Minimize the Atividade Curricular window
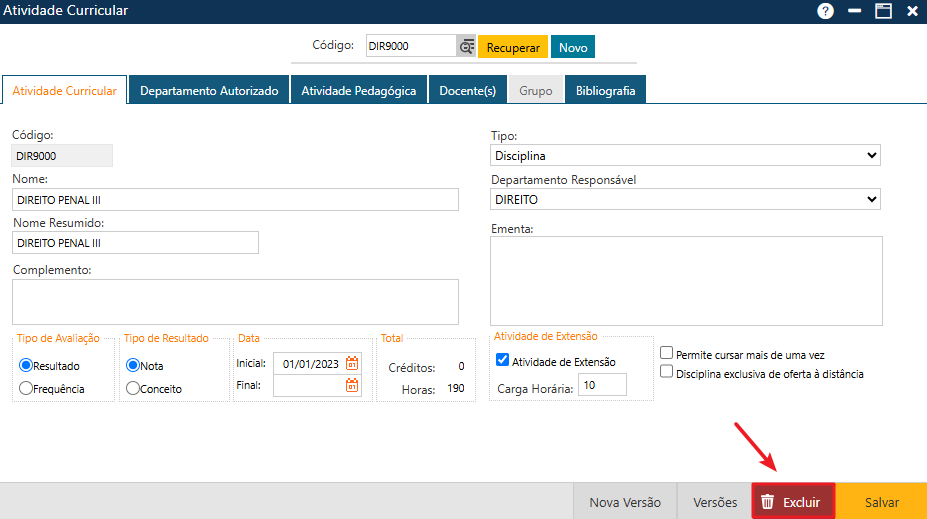The image size is (927, 519). point(854,11)
